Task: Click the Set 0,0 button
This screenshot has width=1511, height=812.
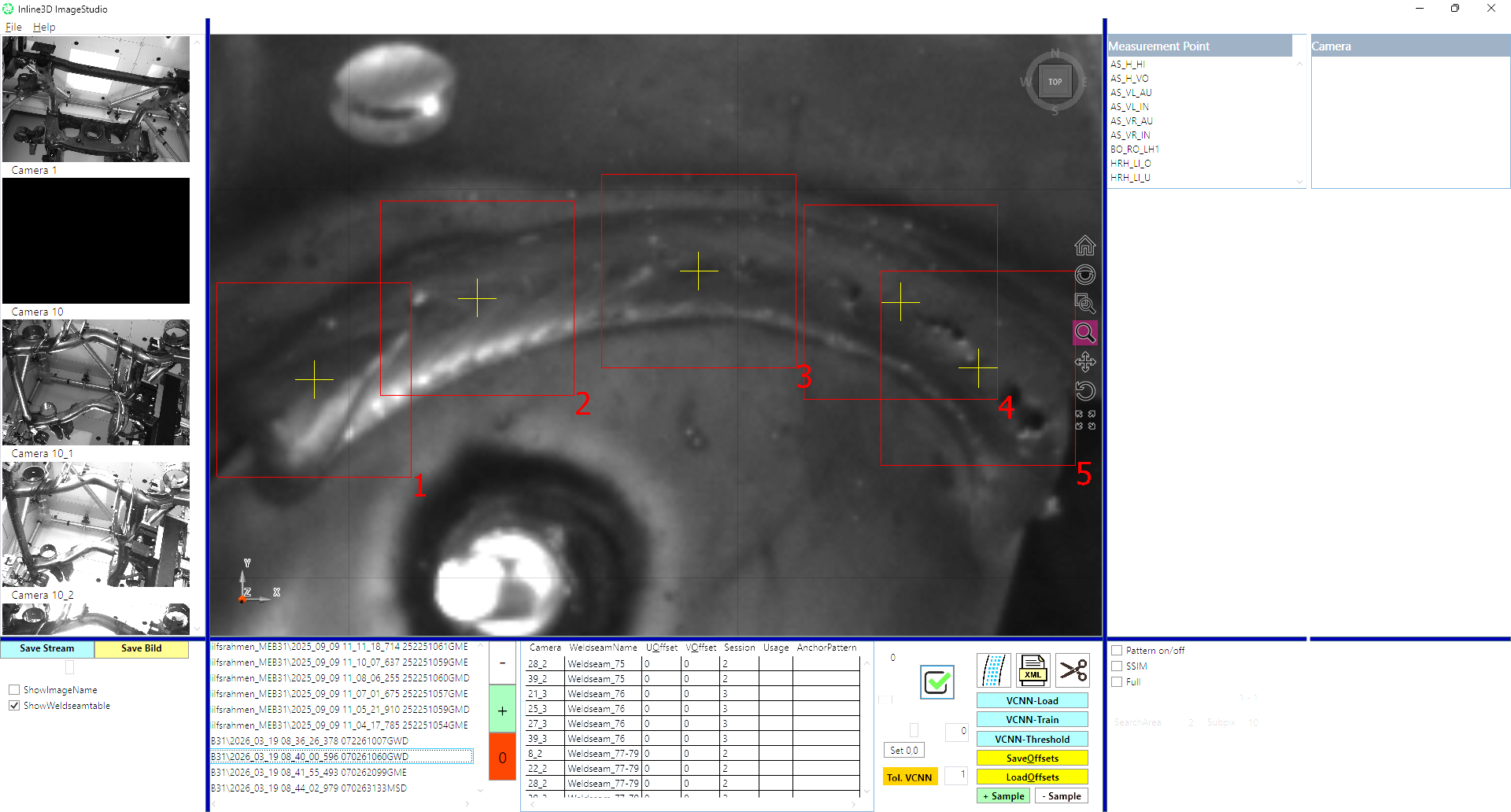Action: [904, 751]
